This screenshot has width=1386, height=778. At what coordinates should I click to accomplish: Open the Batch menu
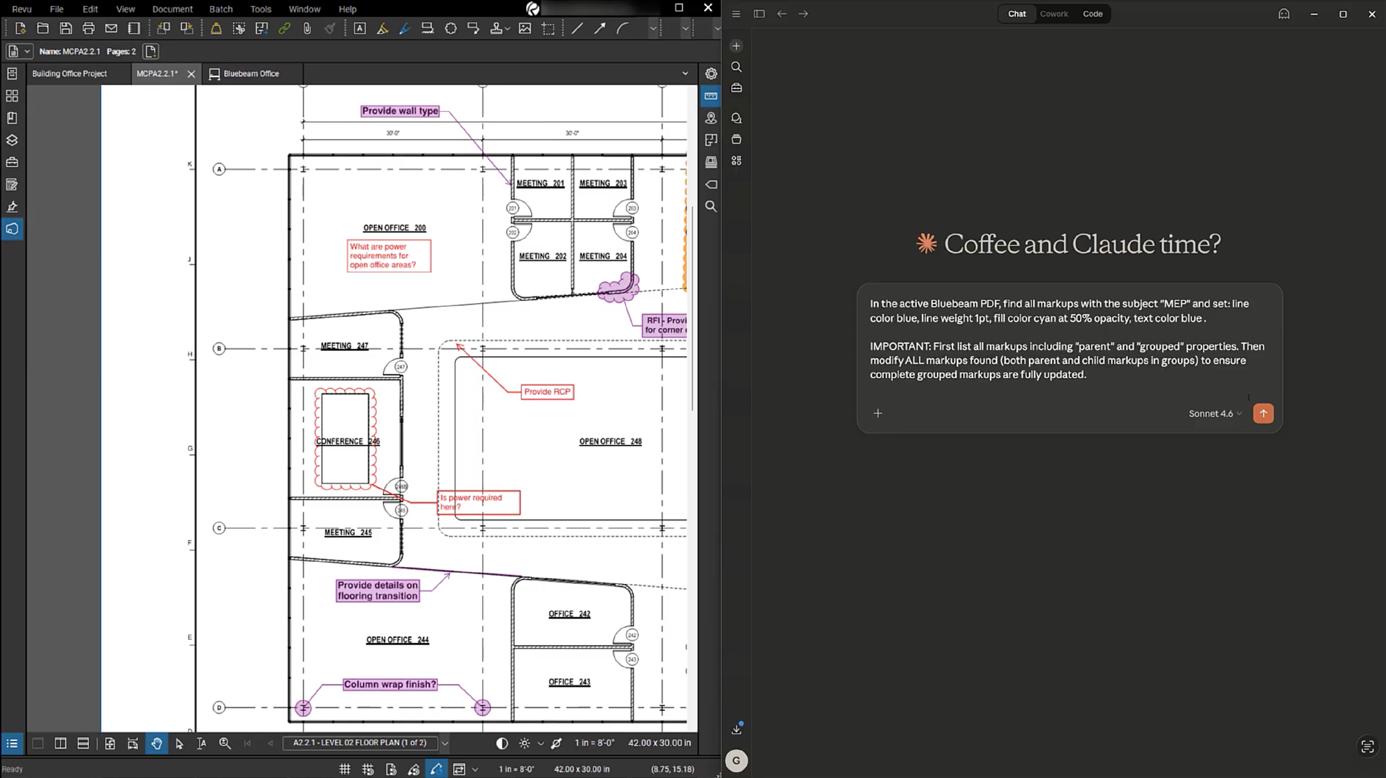point(221,9)
